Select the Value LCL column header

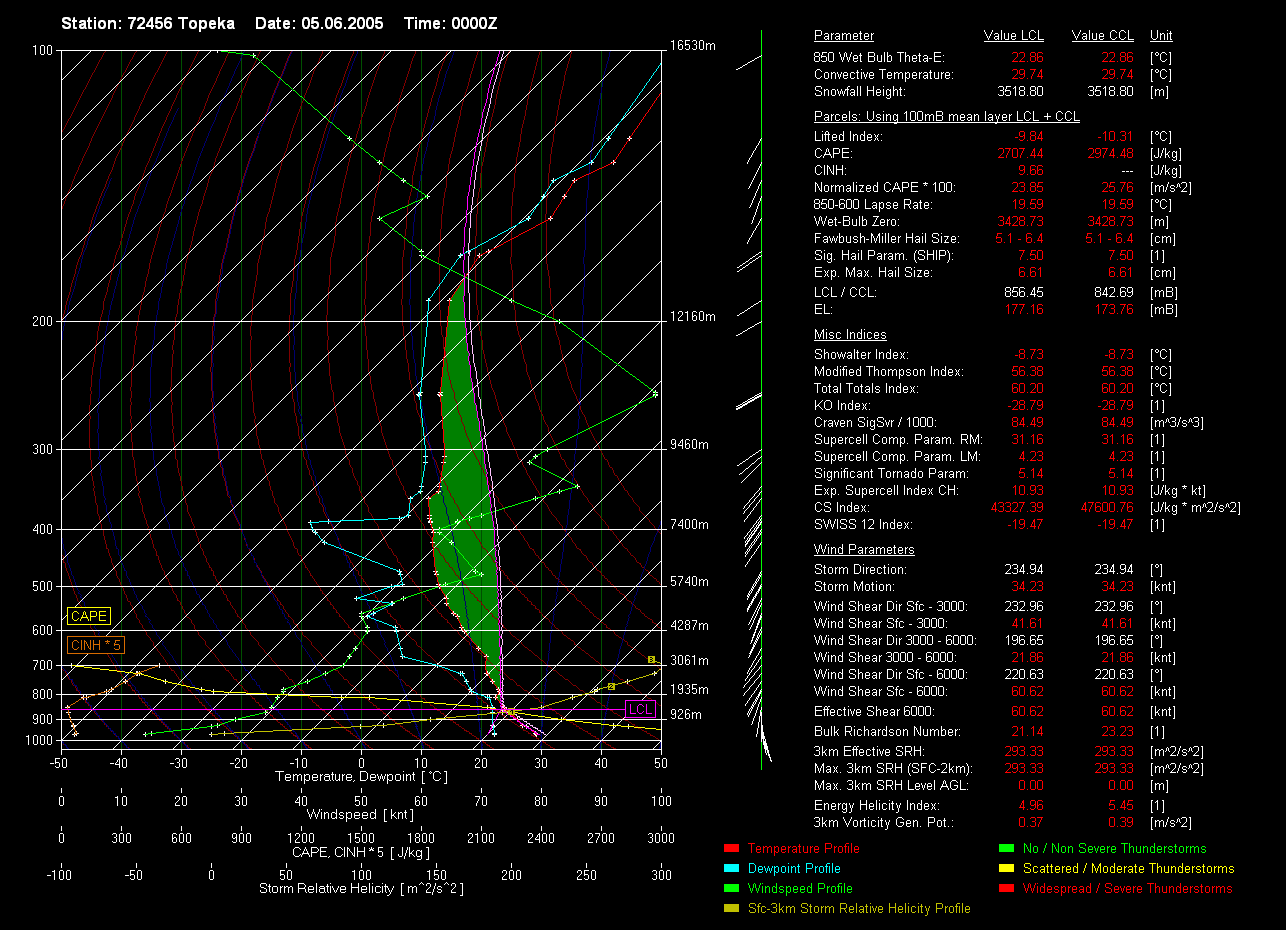coord(1013,36)
